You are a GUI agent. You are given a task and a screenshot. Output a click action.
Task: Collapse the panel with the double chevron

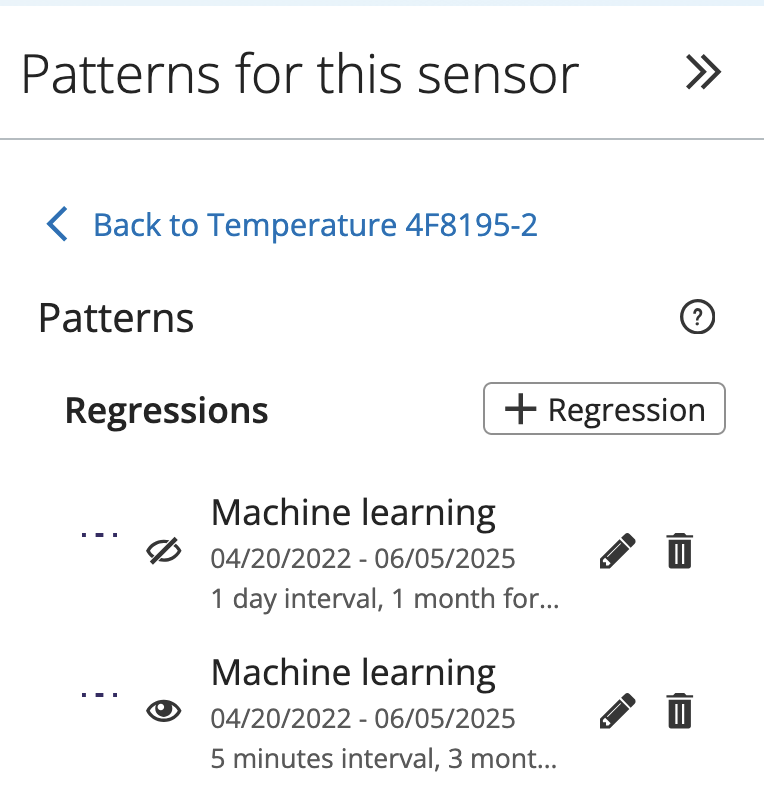703,72
